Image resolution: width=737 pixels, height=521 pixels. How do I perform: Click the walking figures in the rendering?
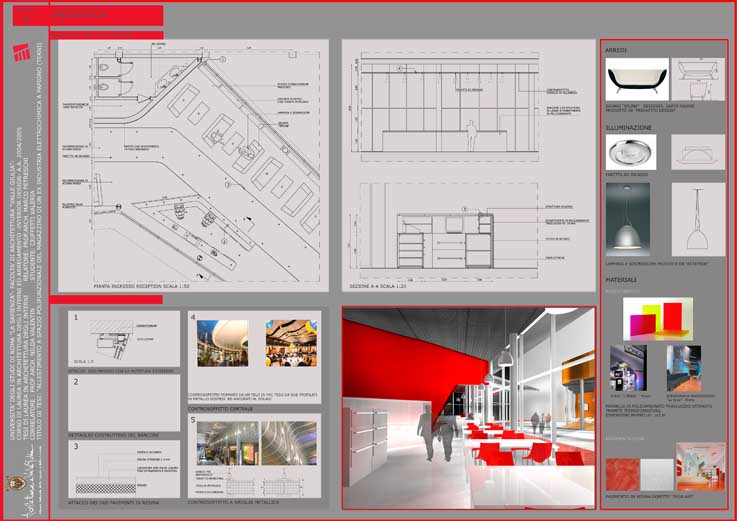click(437, 433)
